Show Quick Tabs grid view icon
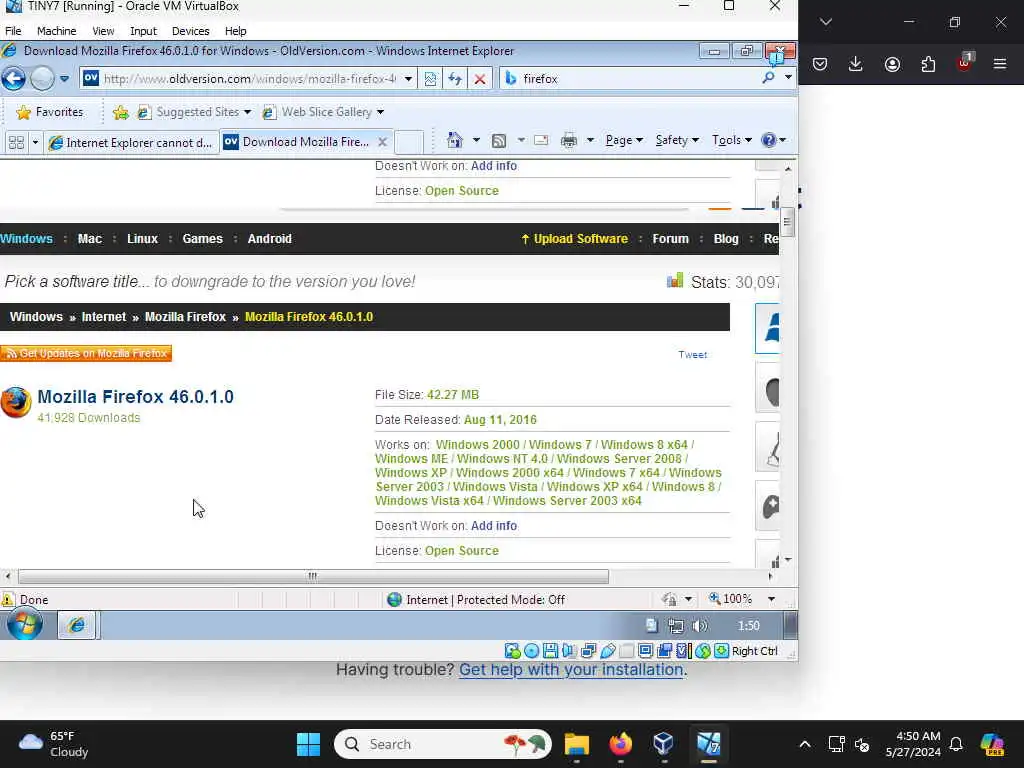This screenshot has height=768, width=1024. tap(16, 142)
